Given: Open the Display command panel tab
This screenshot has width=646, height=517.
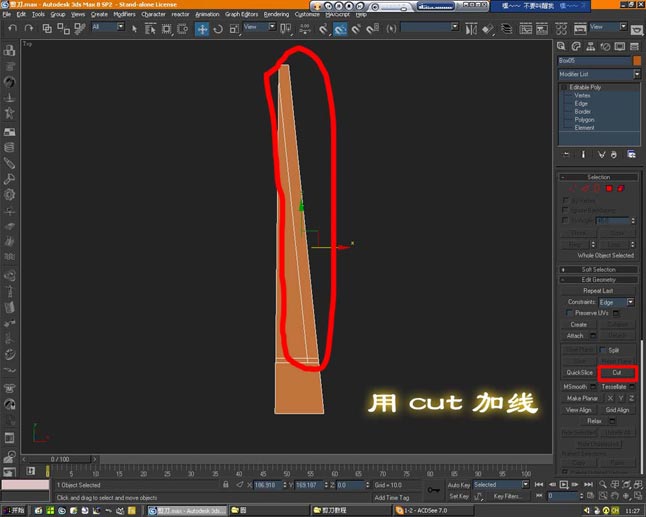Looking at the screenshot, I should click(x=620, y=47).
